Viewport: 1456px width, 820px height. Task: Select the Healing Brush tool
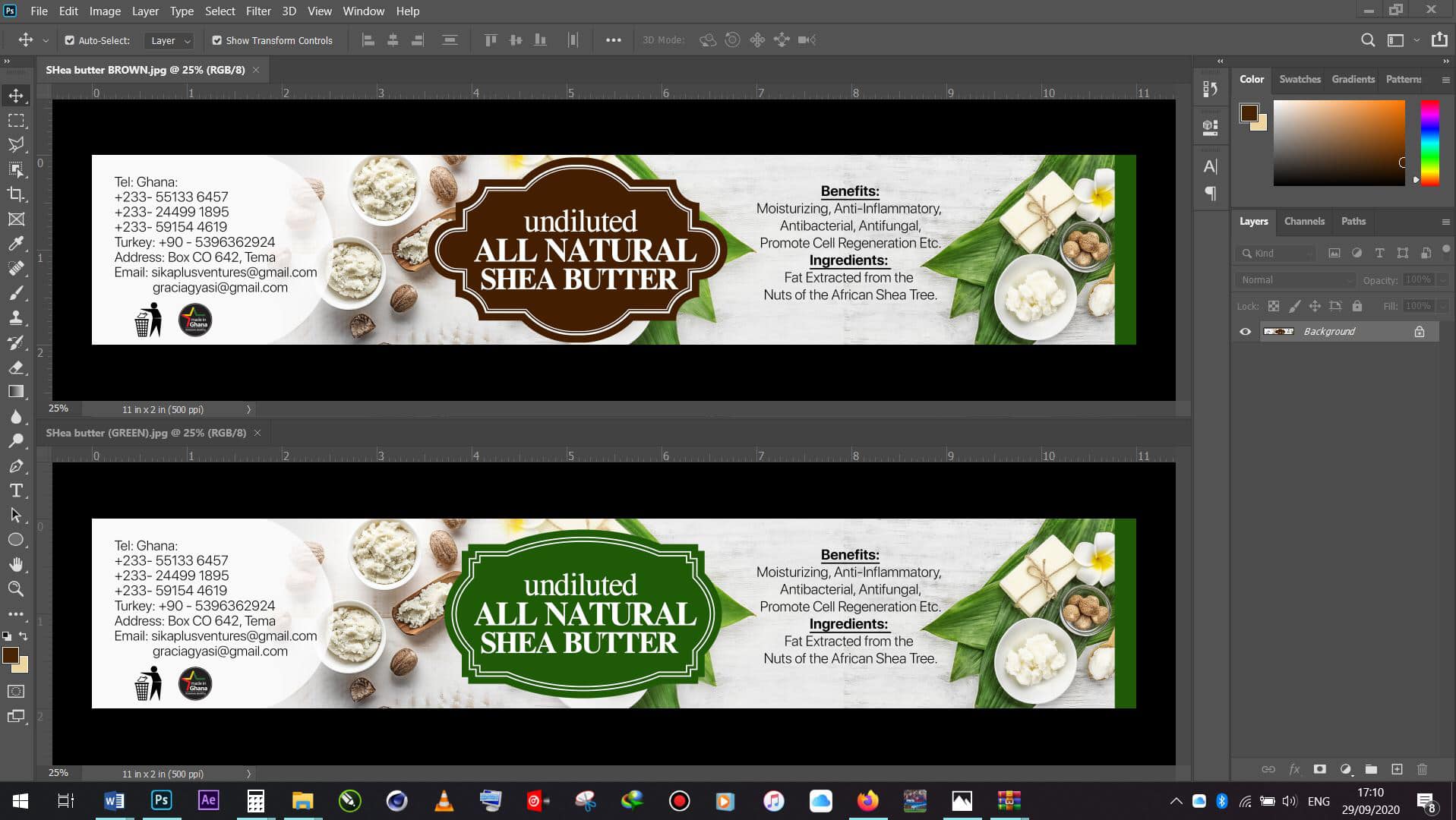(x=16, y=268)
